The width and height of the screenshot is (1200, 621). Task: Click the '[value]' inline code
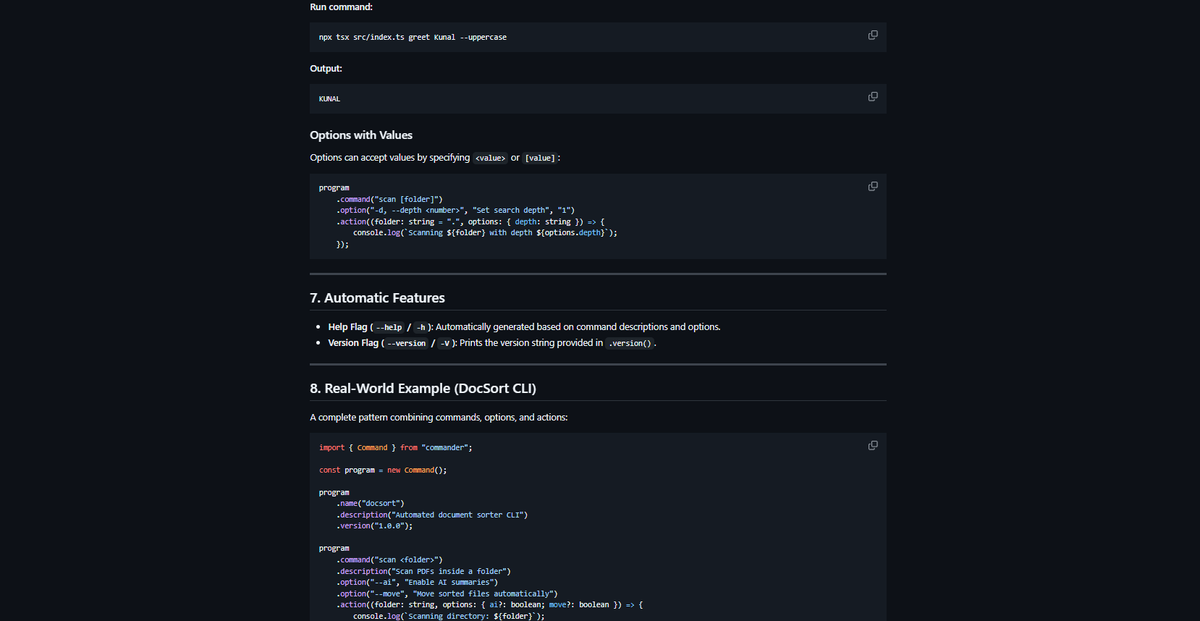[540, 159]
